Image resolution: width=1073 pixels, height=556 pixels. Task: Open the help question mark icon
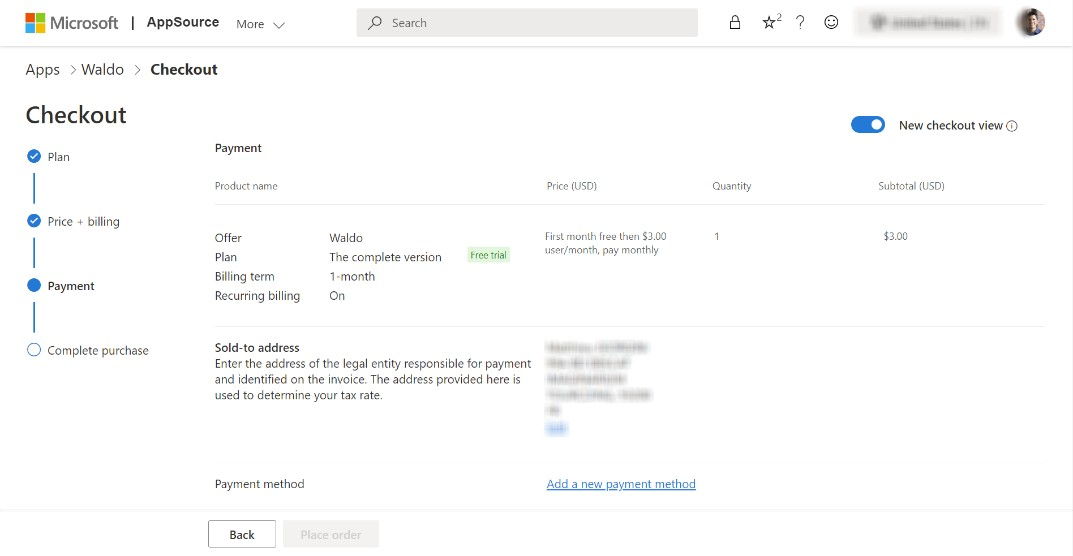[799, 23]
